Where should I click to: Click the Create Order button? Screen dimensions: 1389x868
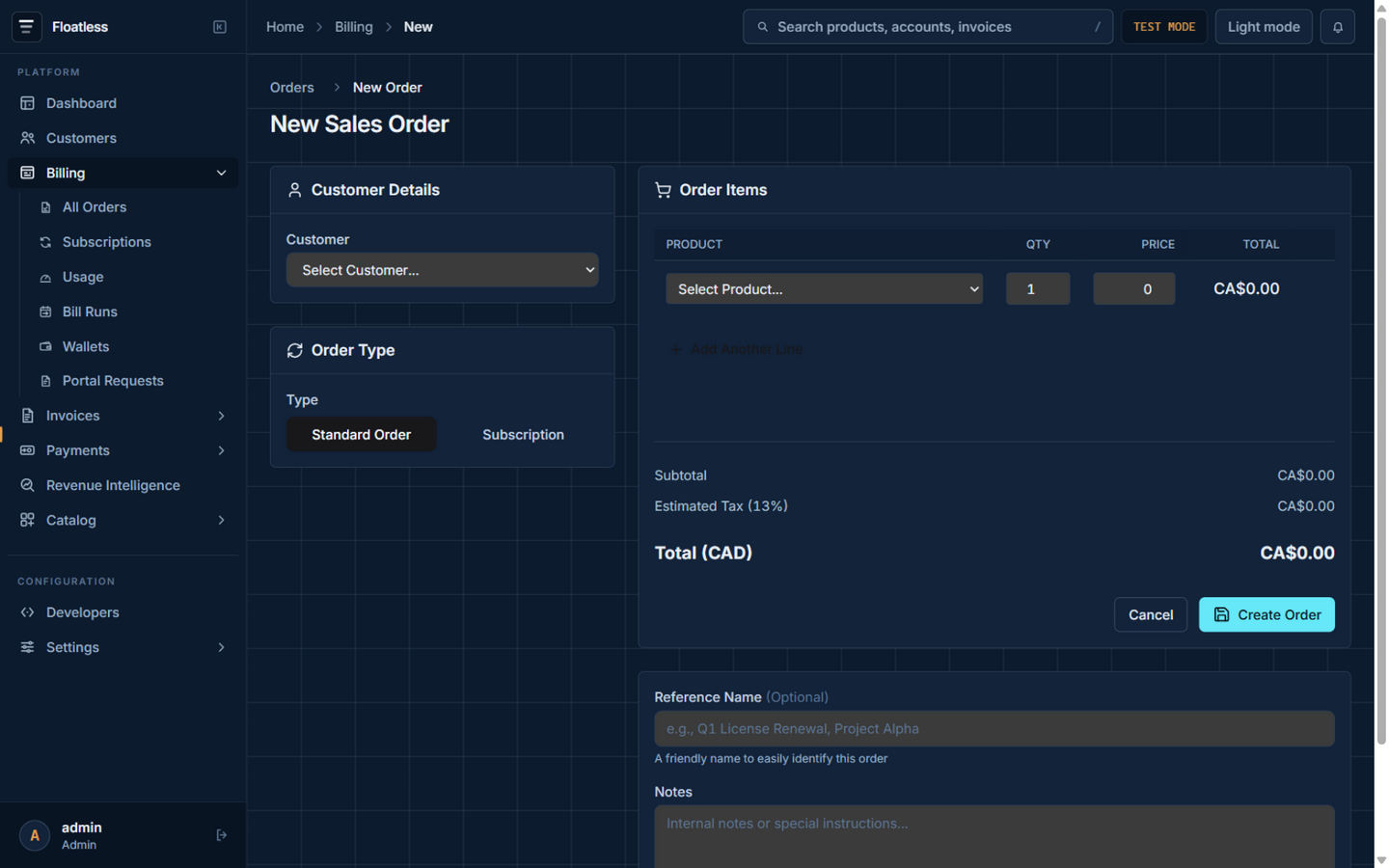(x=1266, y=614)
